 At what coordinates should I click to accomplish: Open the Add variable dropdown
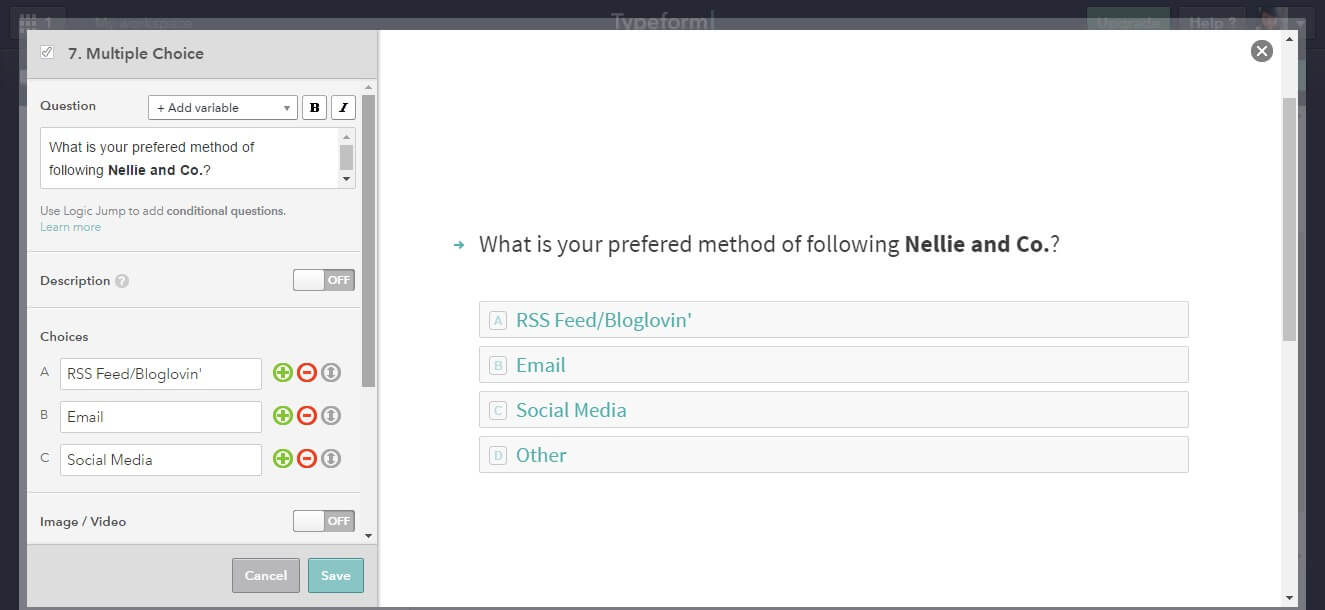[x=223, y=108]
